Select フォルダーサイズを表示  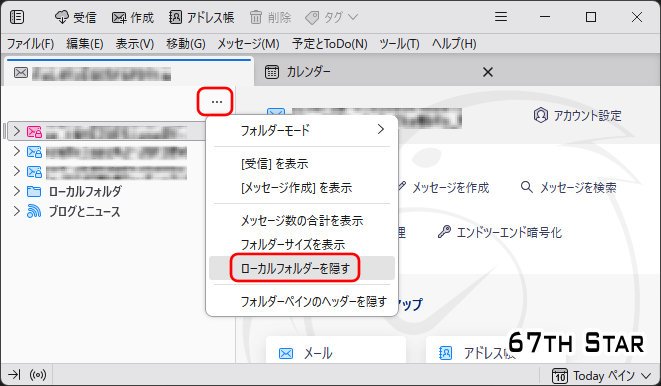pyautogui.click(x=302, y=244)
